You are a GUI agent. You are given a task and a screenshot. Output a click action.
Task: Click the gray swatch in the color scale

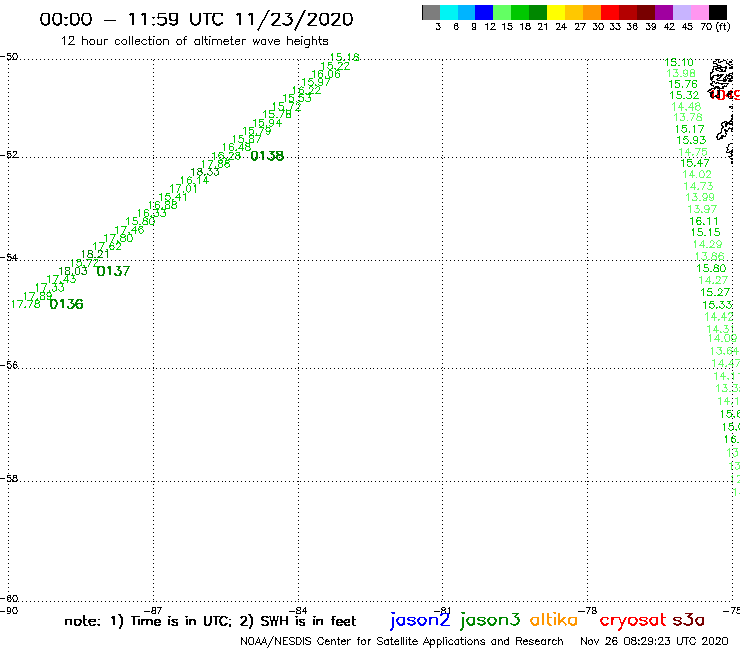click(x=431, y=12)
